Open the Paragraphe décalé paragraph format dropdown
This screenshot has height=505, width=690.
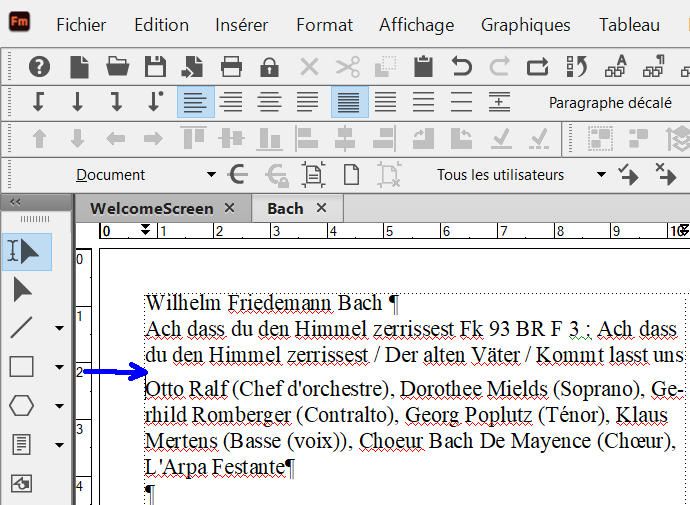pos(610,103)
